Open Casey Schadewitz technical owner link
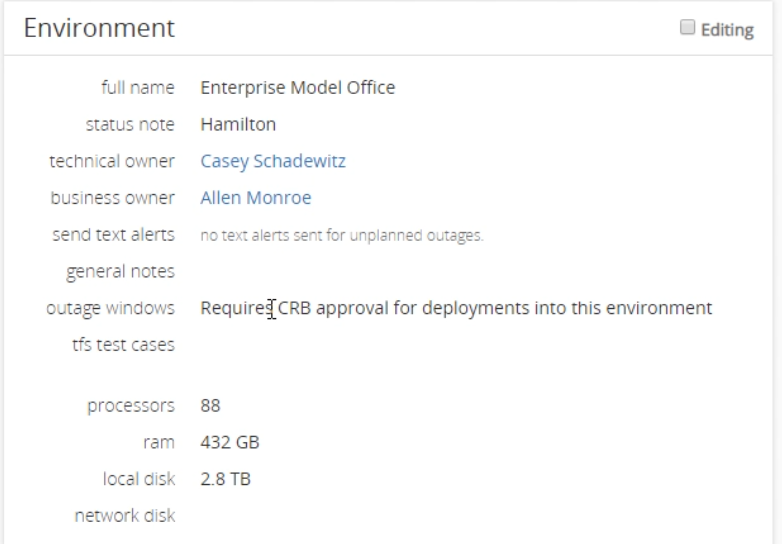The width and height of the screenshot is (782, 544). tap(273, 162)
